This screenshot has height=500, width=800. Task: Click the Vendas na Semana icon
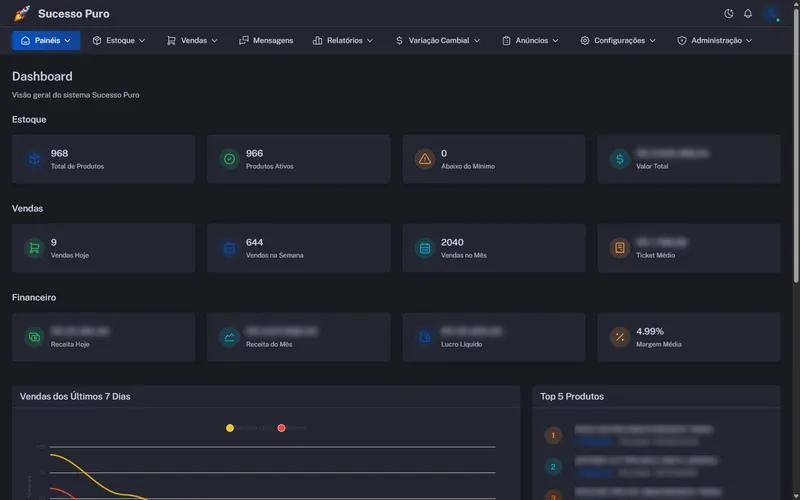coord(230,248)
